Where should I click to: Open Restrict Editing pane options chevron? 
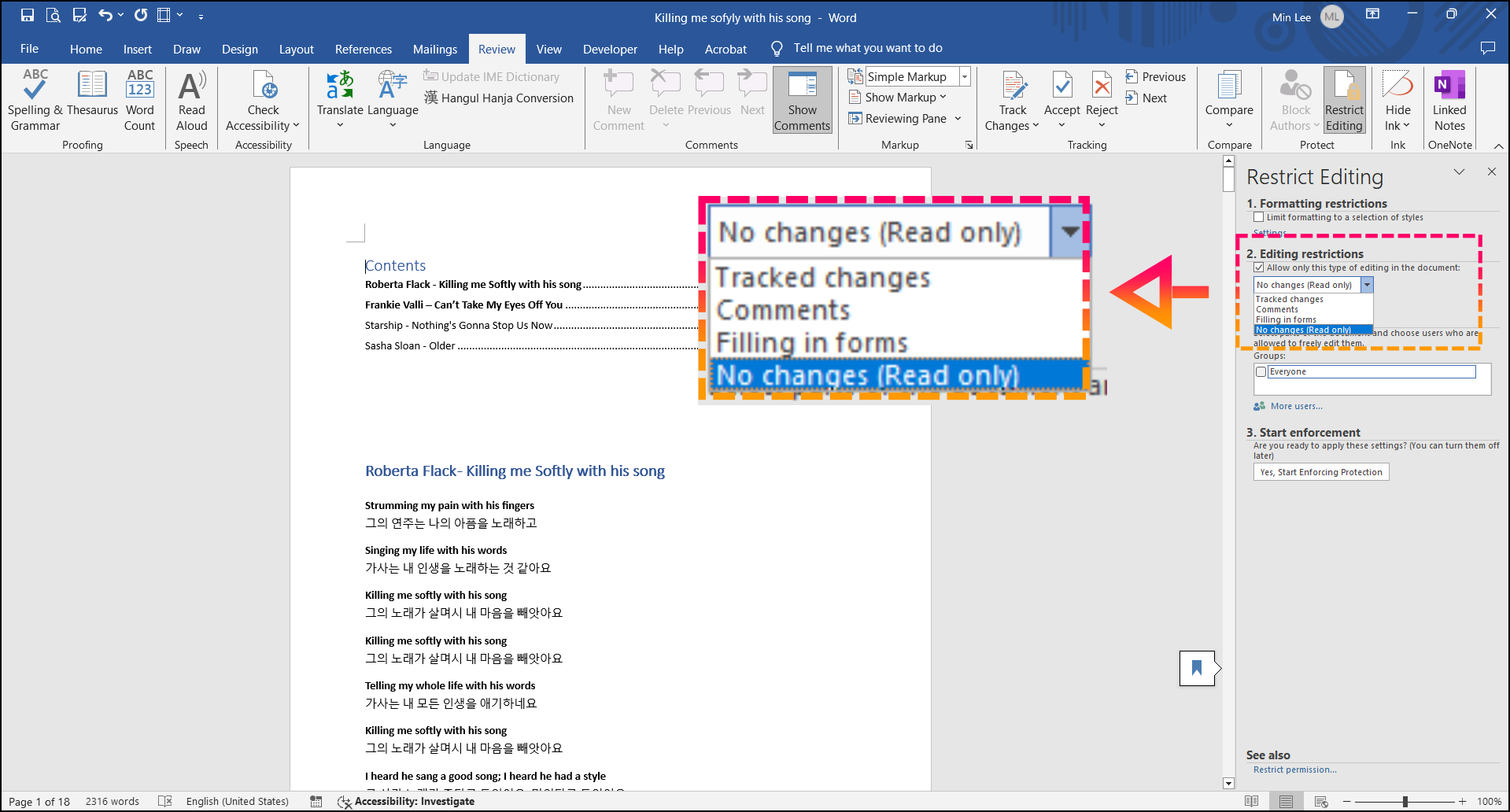point(1459,172)
